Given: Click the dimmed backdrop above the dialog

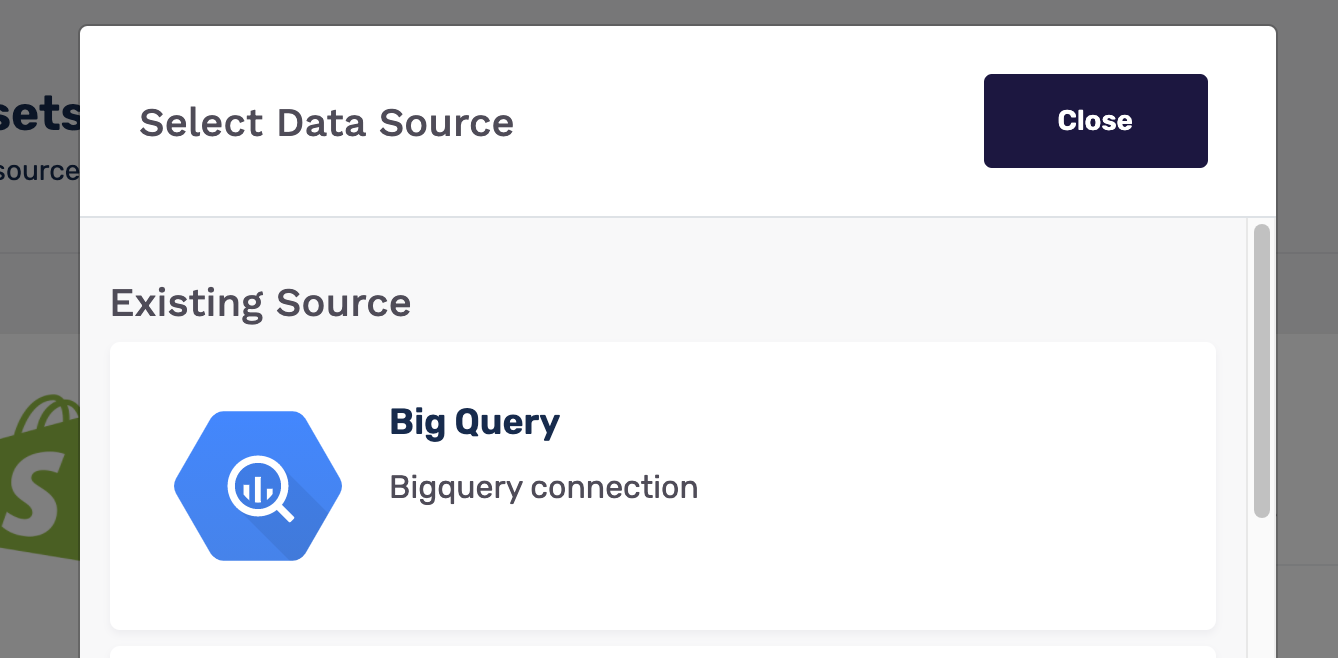Looking at the screenshot, I should point(660,12).
